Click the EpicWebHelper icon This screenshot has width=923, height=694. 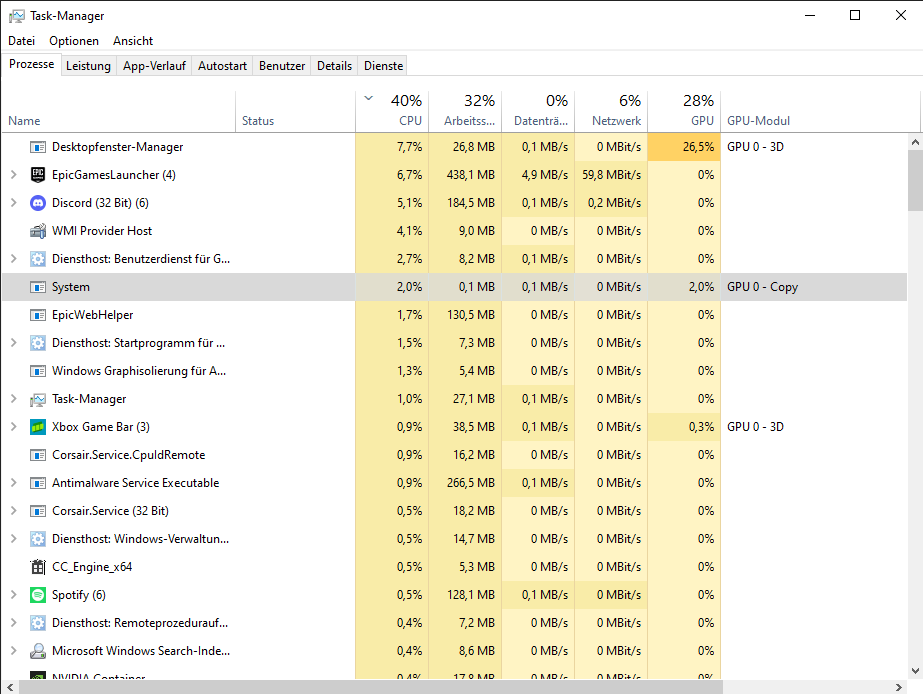(x=38, y=315)
